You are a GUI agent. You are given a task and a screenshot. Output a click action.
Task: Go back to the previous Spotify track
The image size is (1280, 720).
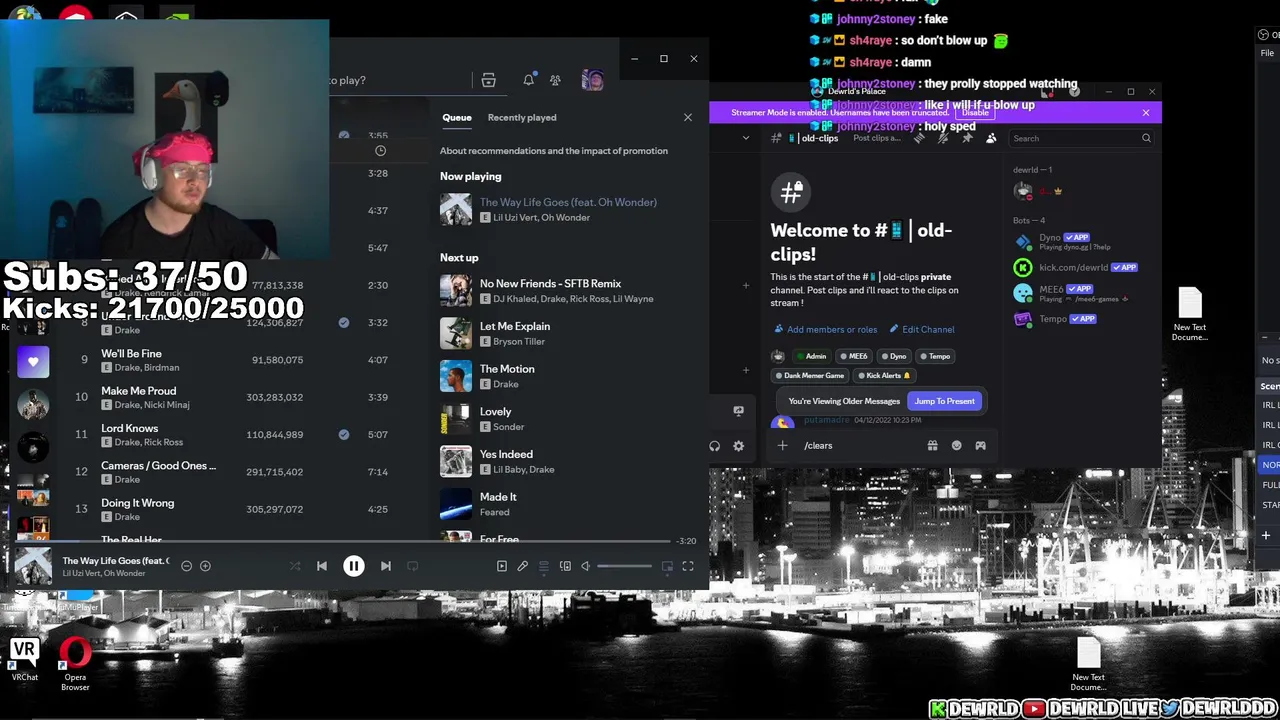(322, 566)
